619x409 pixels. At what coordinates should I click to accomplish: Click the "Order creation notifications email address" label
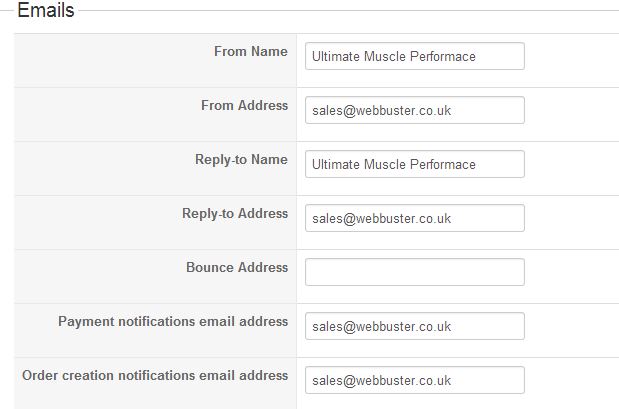pyautogui.click(x=155, y=376)
